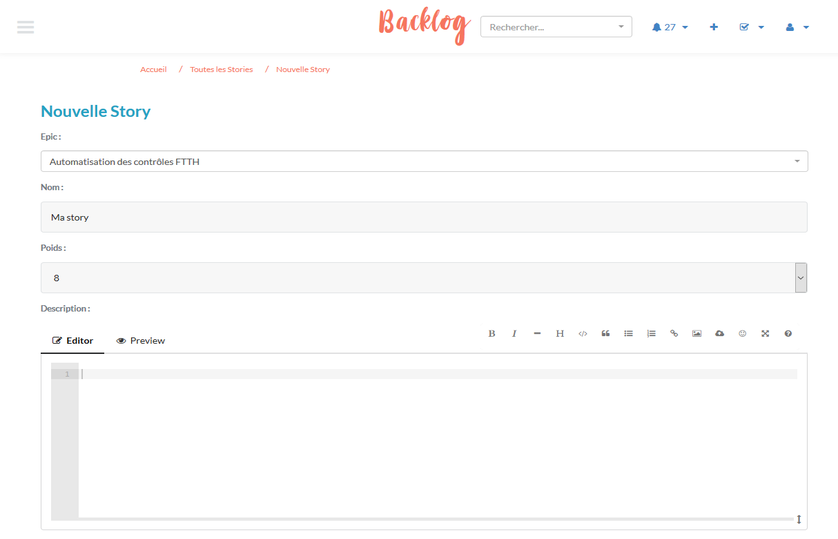
Task: Insert an unordered bullet list
Action: pyautogui.click(x=628, y=334)
